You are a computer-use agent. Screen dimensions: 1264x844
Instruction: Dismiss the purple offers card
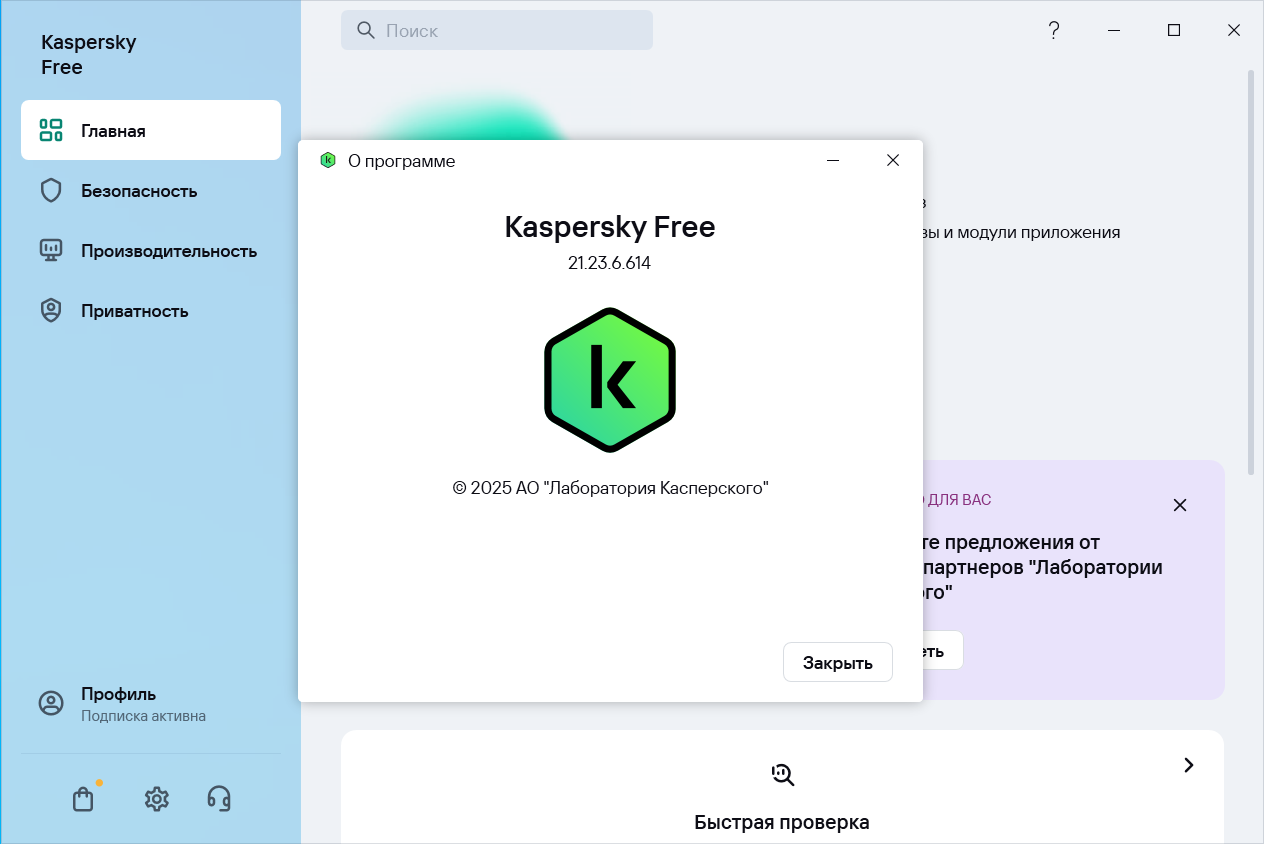click(x=1180, y=505)
